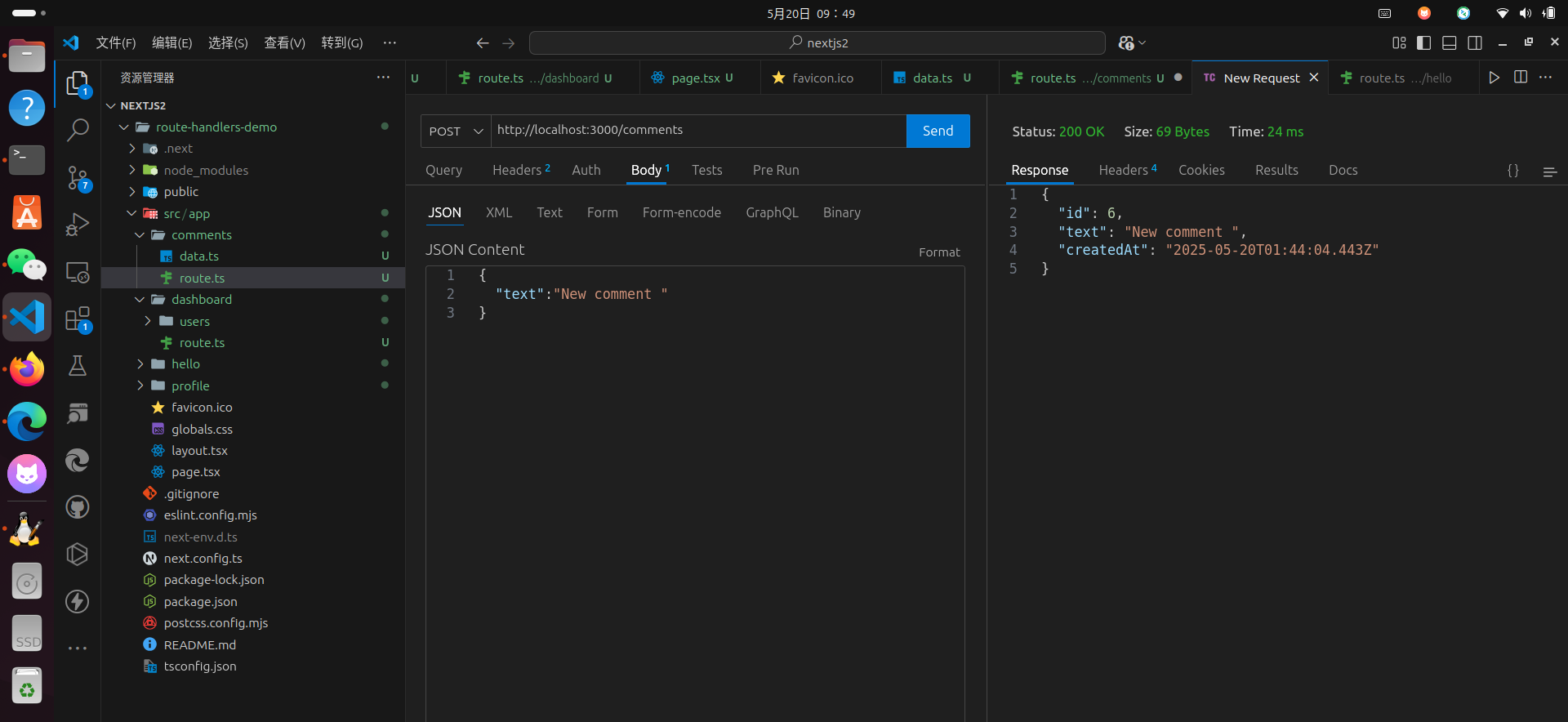
Task: Open Firefox from the Ubuntu dock
Action: pyautogui.click(x=27, y=369)
